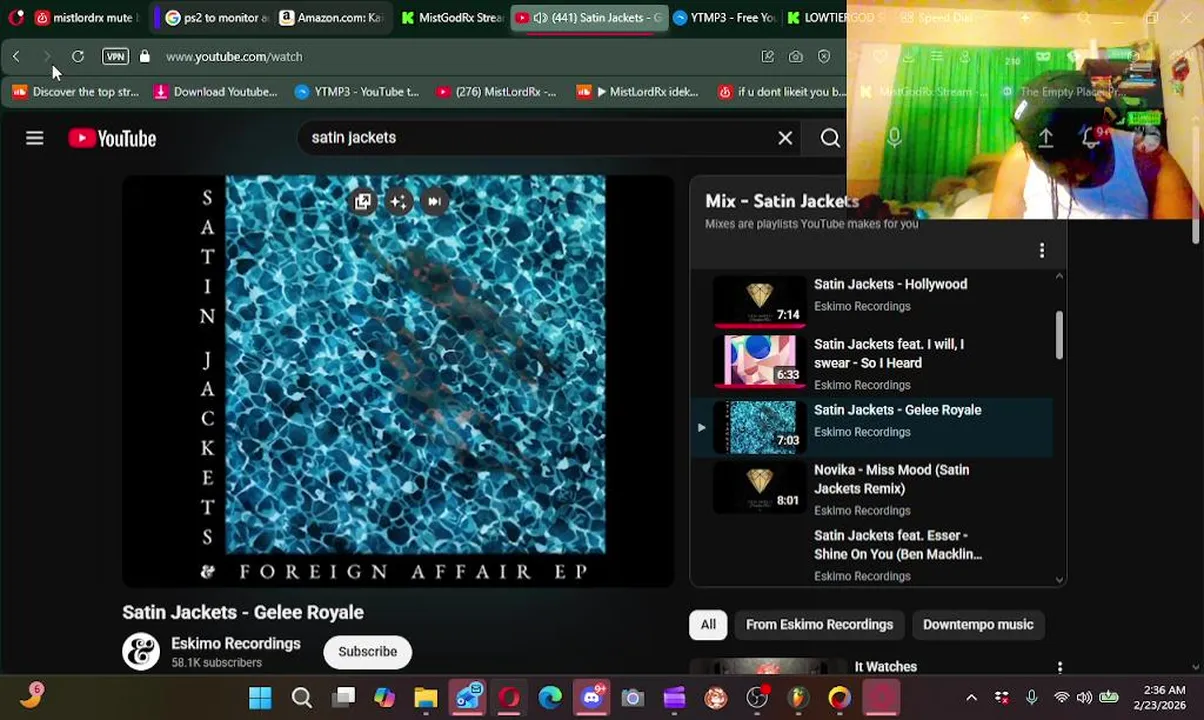Viewport: 1204px width, 720px height.
Task: Open bookmark 'if u dont likeit you b...'
Action: coord(781,92)
